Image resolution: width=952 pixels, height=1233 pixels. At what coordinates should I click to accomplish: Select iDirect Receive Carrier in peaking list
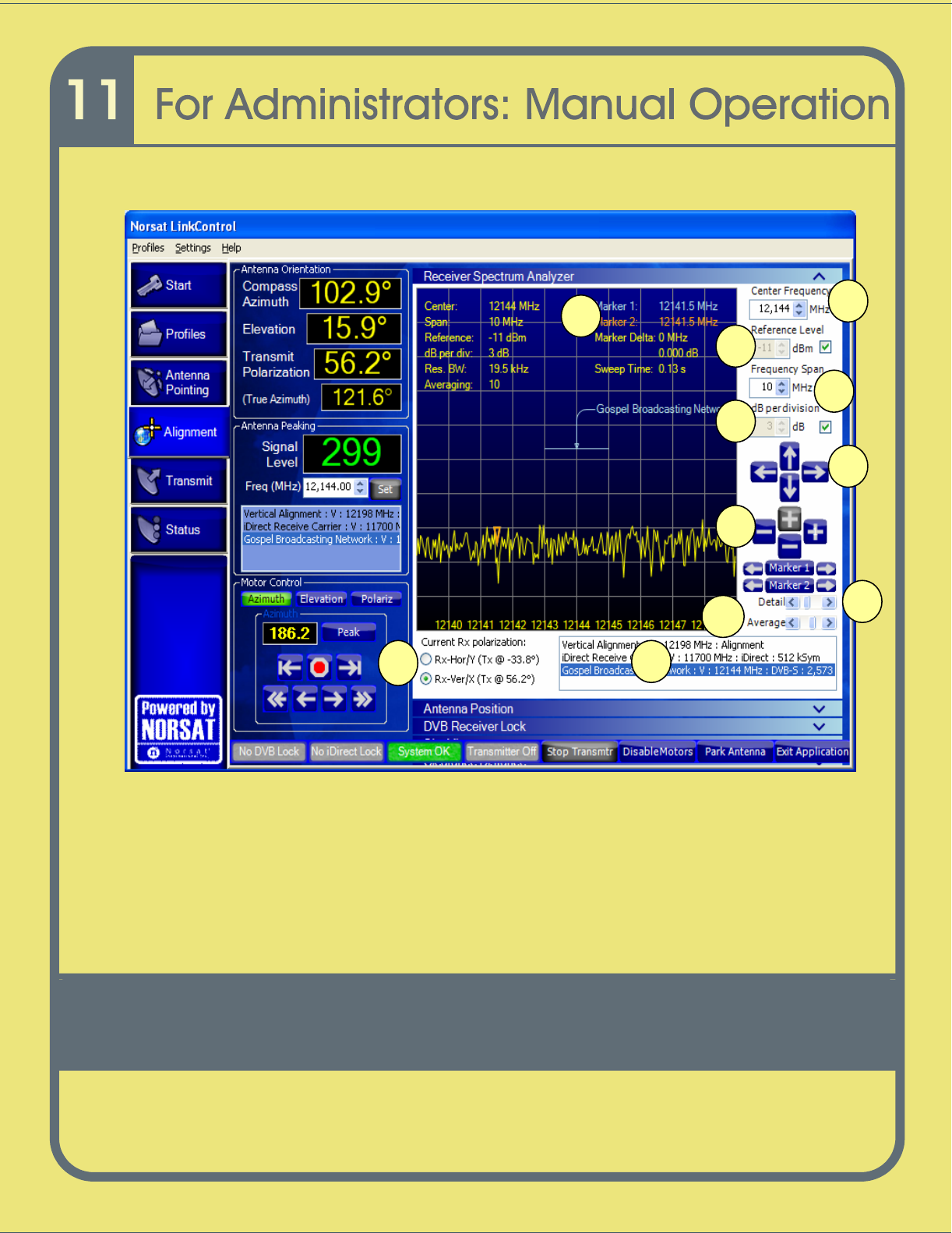coord(321,527)
